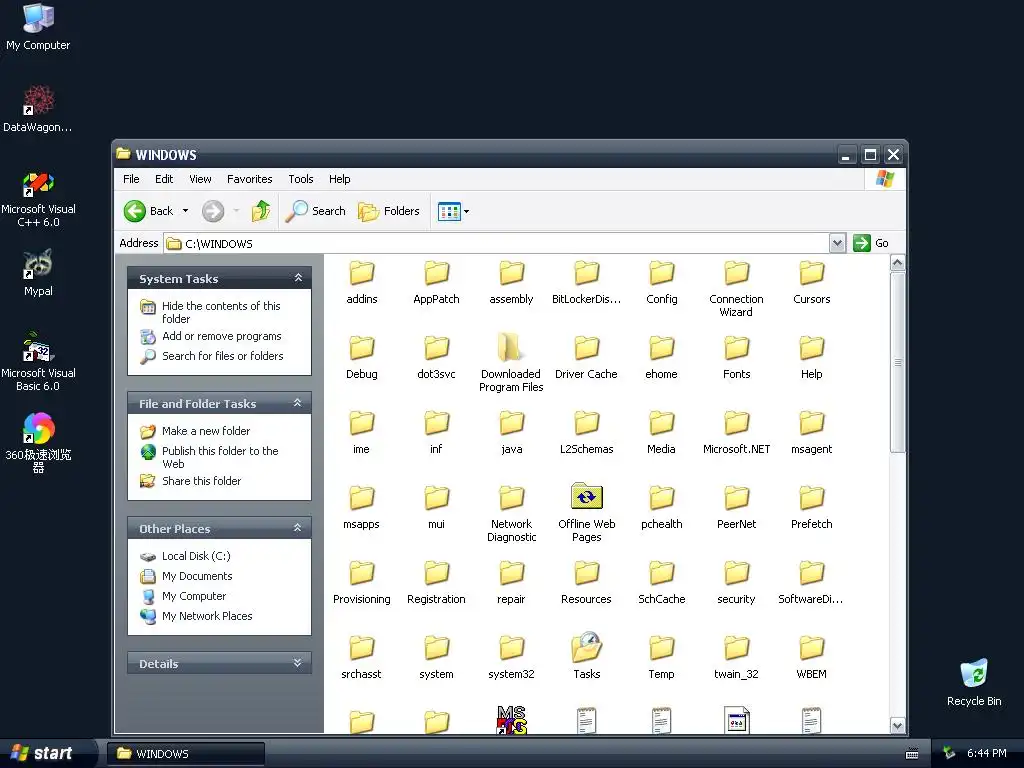Click the Go button

click(x=871, y=244)
